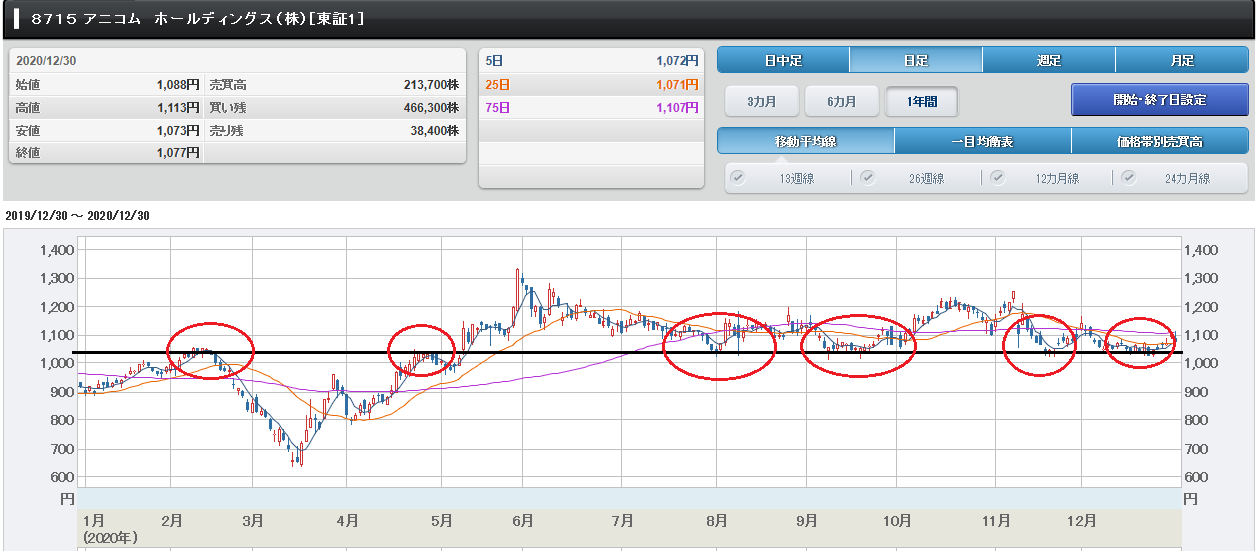Click the 5日 moving average row

[592, 61]
